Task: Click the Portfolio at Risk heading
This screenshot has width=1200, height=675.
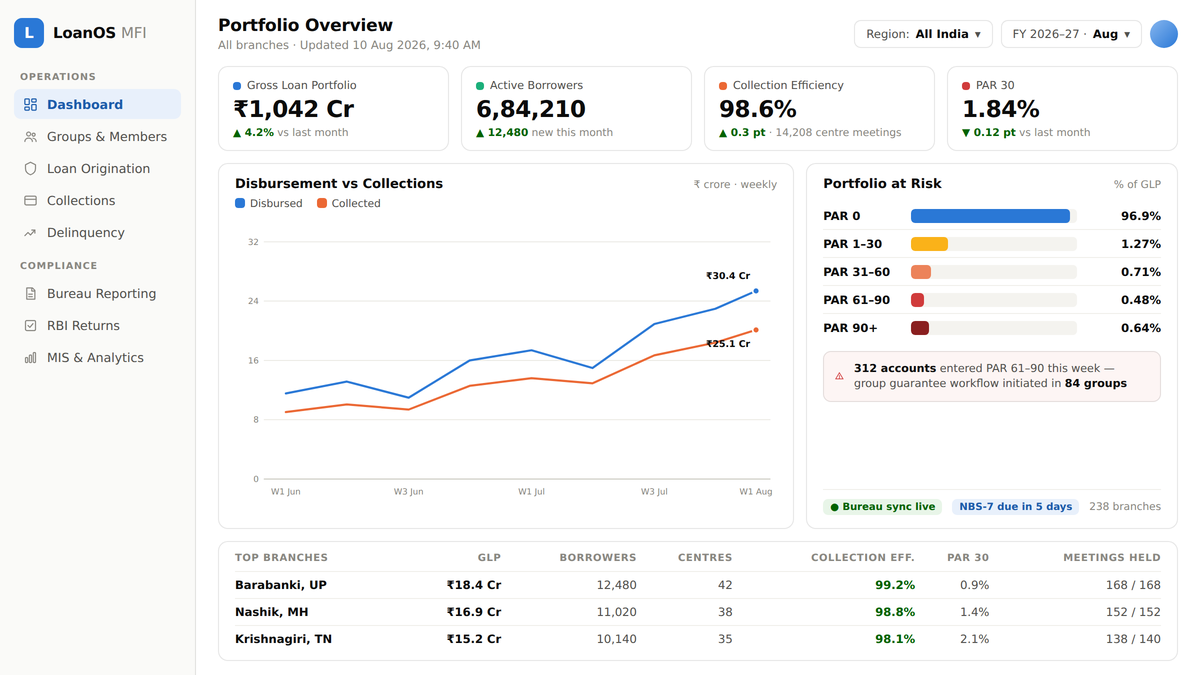Action: pyautogui.click(x=882, y=184)
